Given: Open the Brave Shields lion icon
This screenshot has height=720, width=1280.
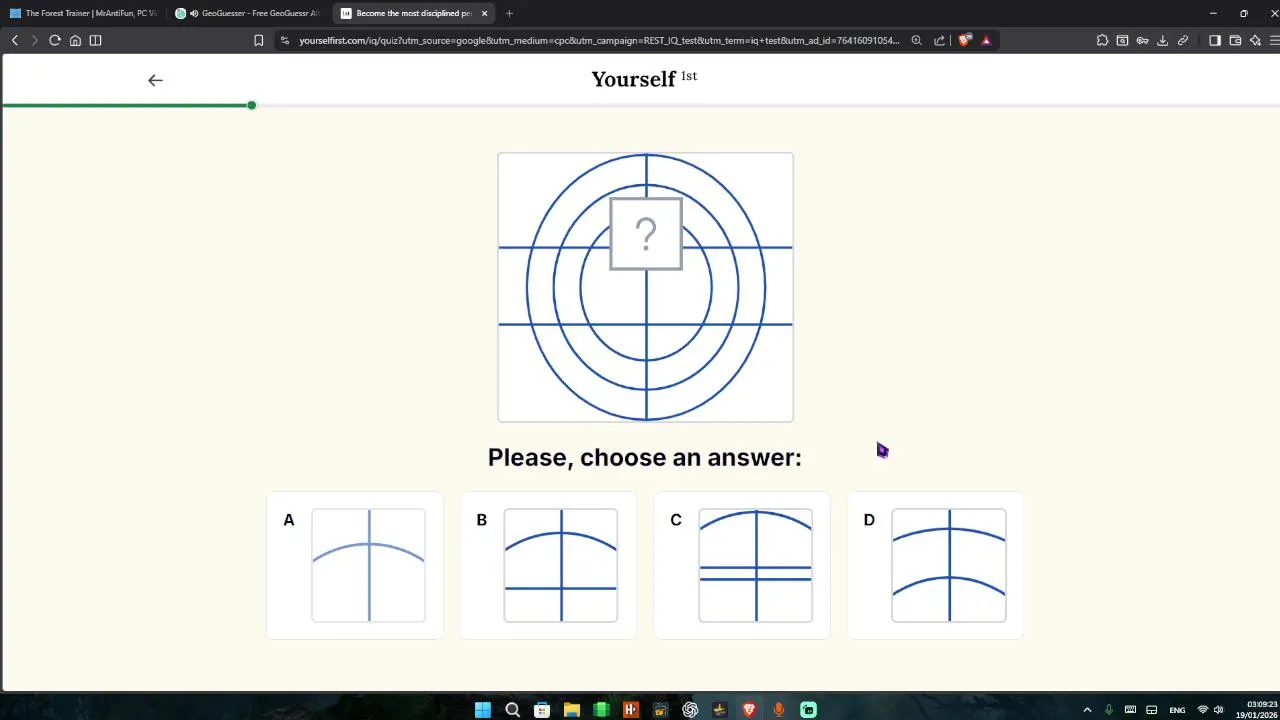Looking at the screenshot, I should point(965,40).
